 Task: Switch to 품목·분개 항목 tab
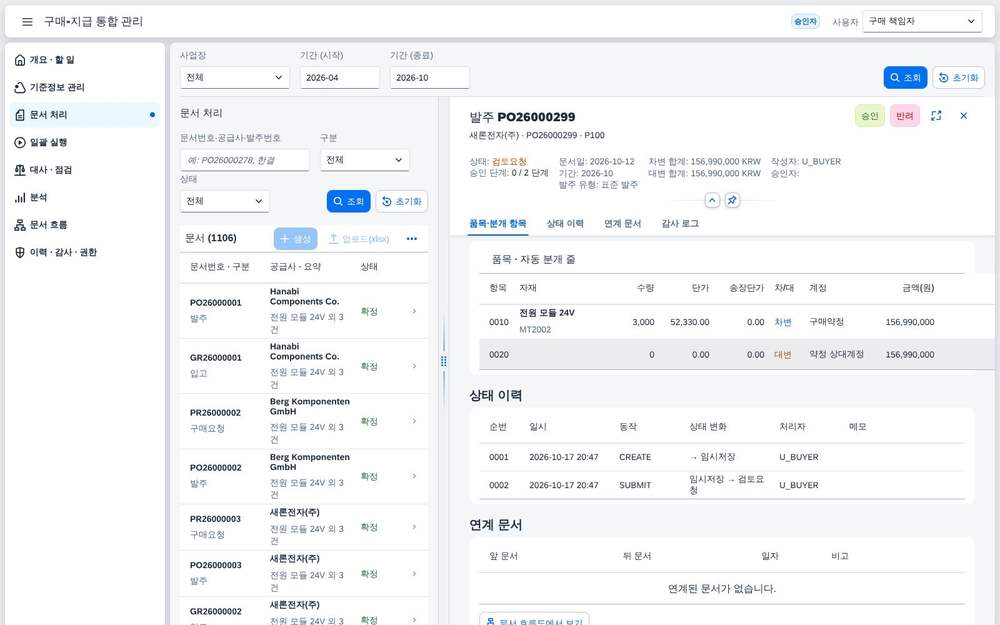point(497,224)
